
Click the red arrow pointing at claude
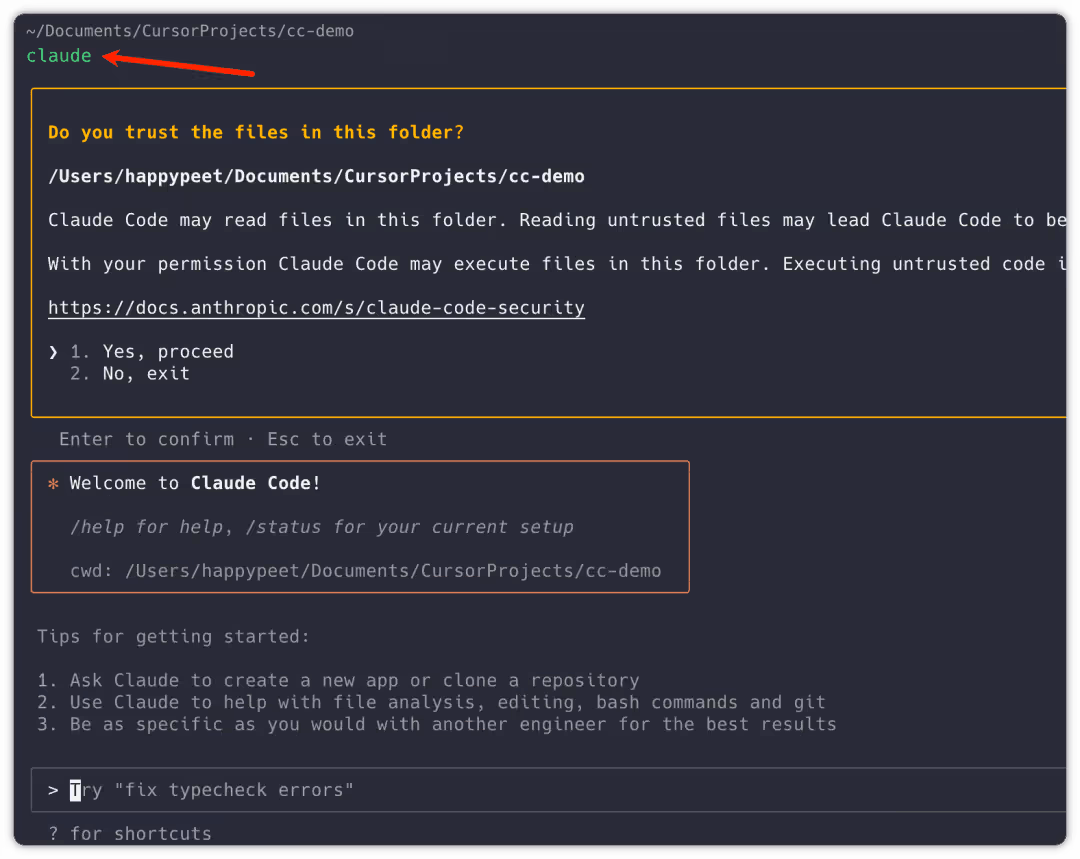pos(180,65)
